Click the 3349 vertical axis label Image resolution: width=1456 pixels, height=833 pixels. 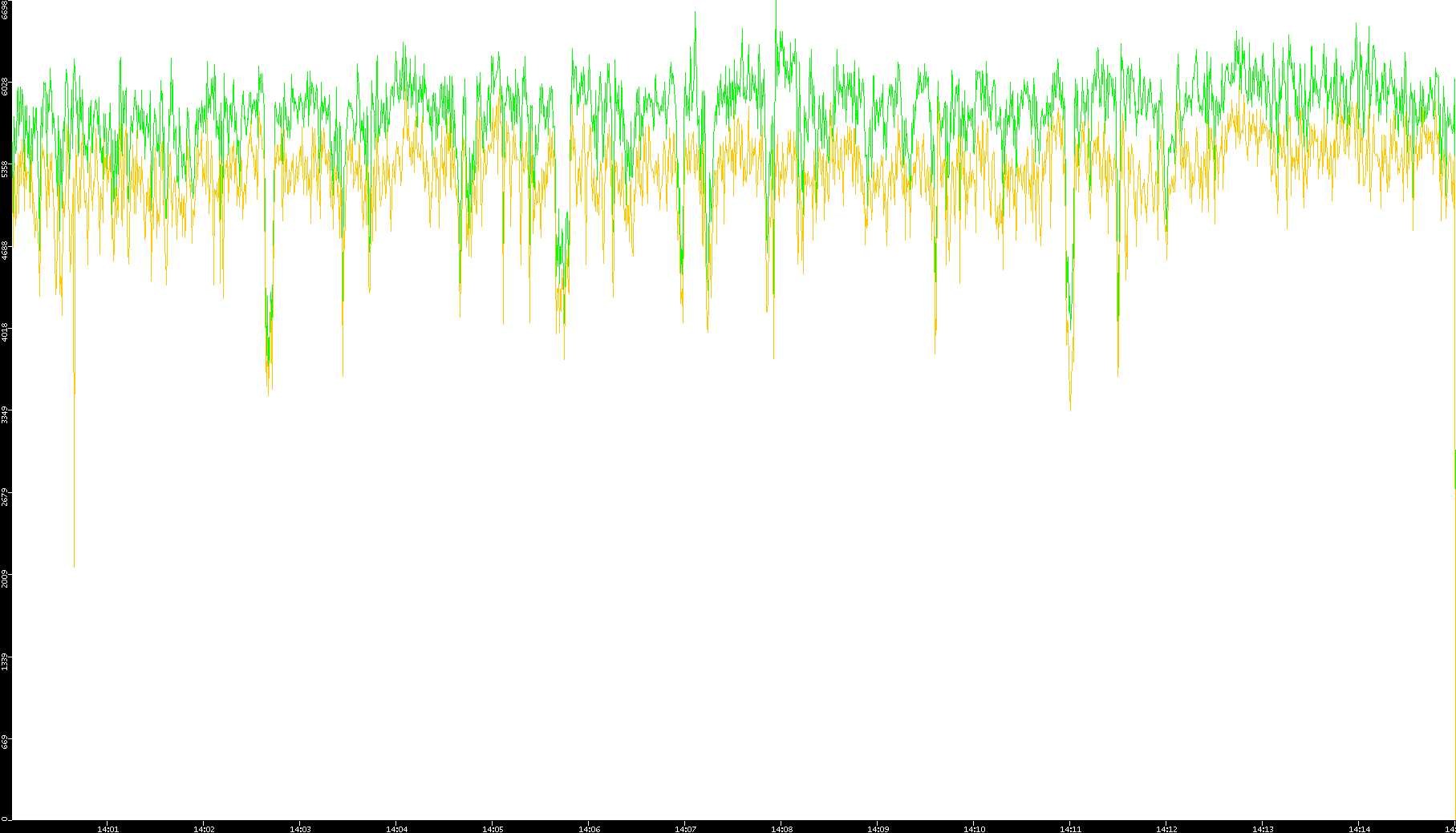(5, 414)
